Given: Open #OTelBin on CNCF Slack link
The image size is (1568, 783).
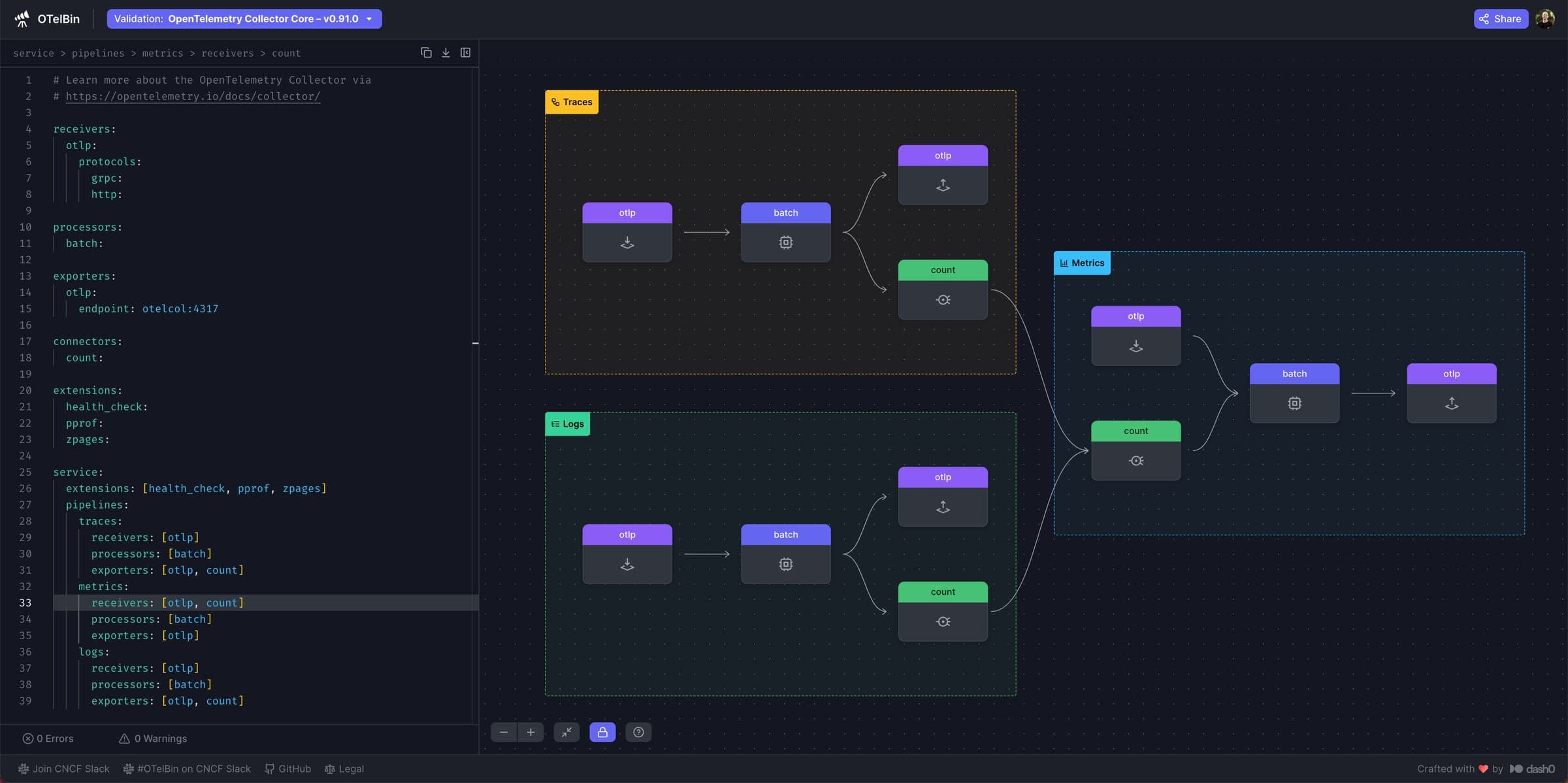Looking at the screenshot, I should point(187,769).
